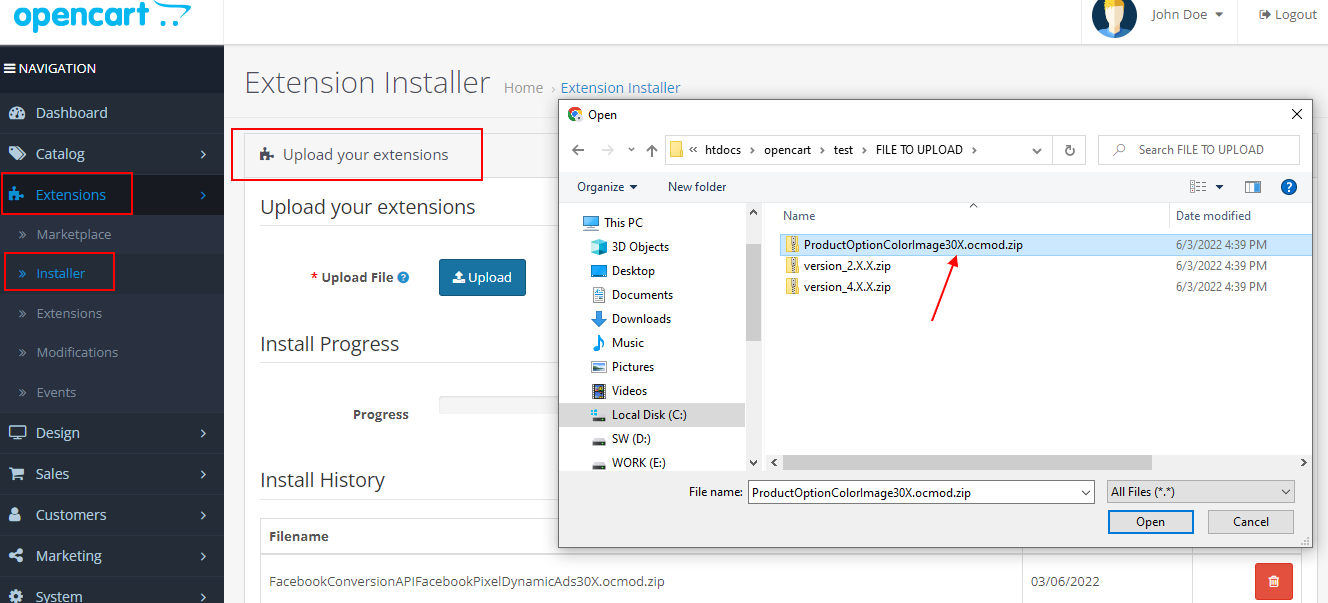Open the Organize dropdown menu
Viewport: 1328px width, 603px height.
coord(606,187)
